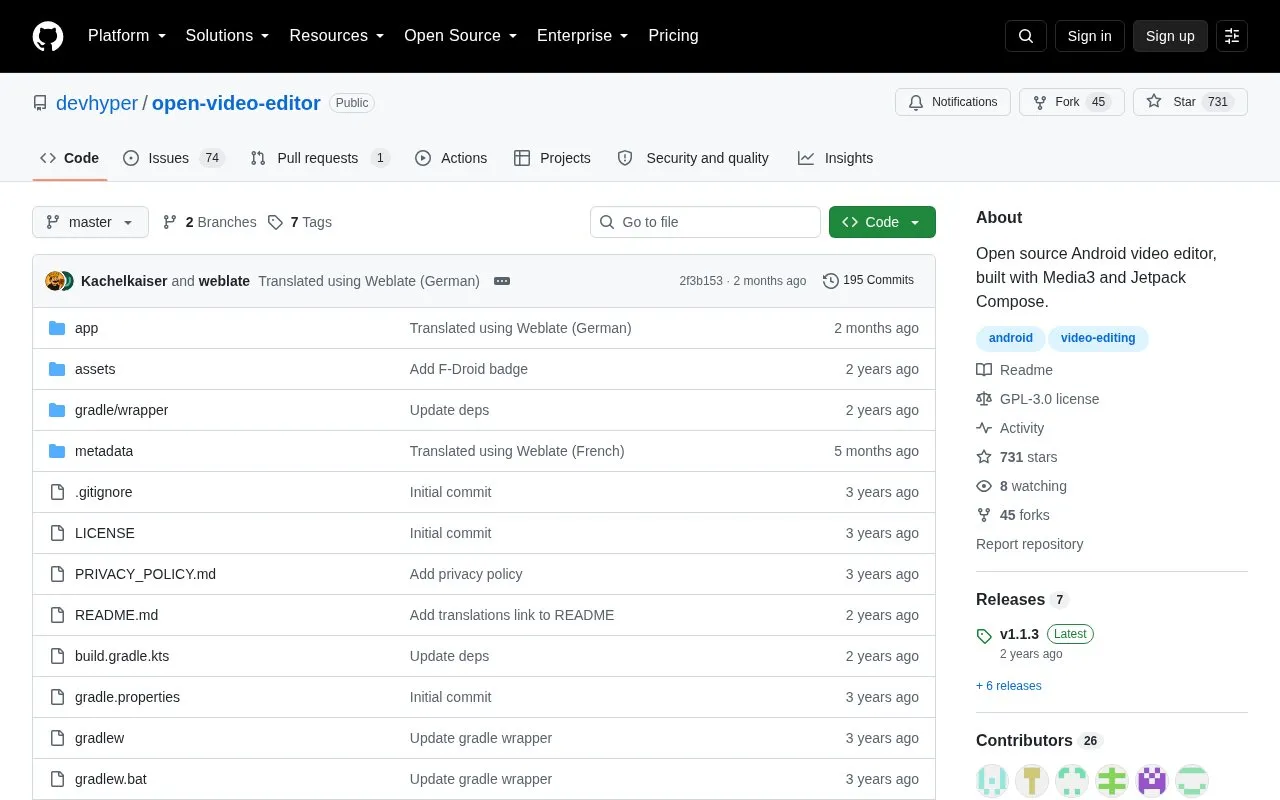Image resolution: width=1280 pixels, height=800 pixels.
Task: Open gradle.properties file
Action: click(127, 697)
